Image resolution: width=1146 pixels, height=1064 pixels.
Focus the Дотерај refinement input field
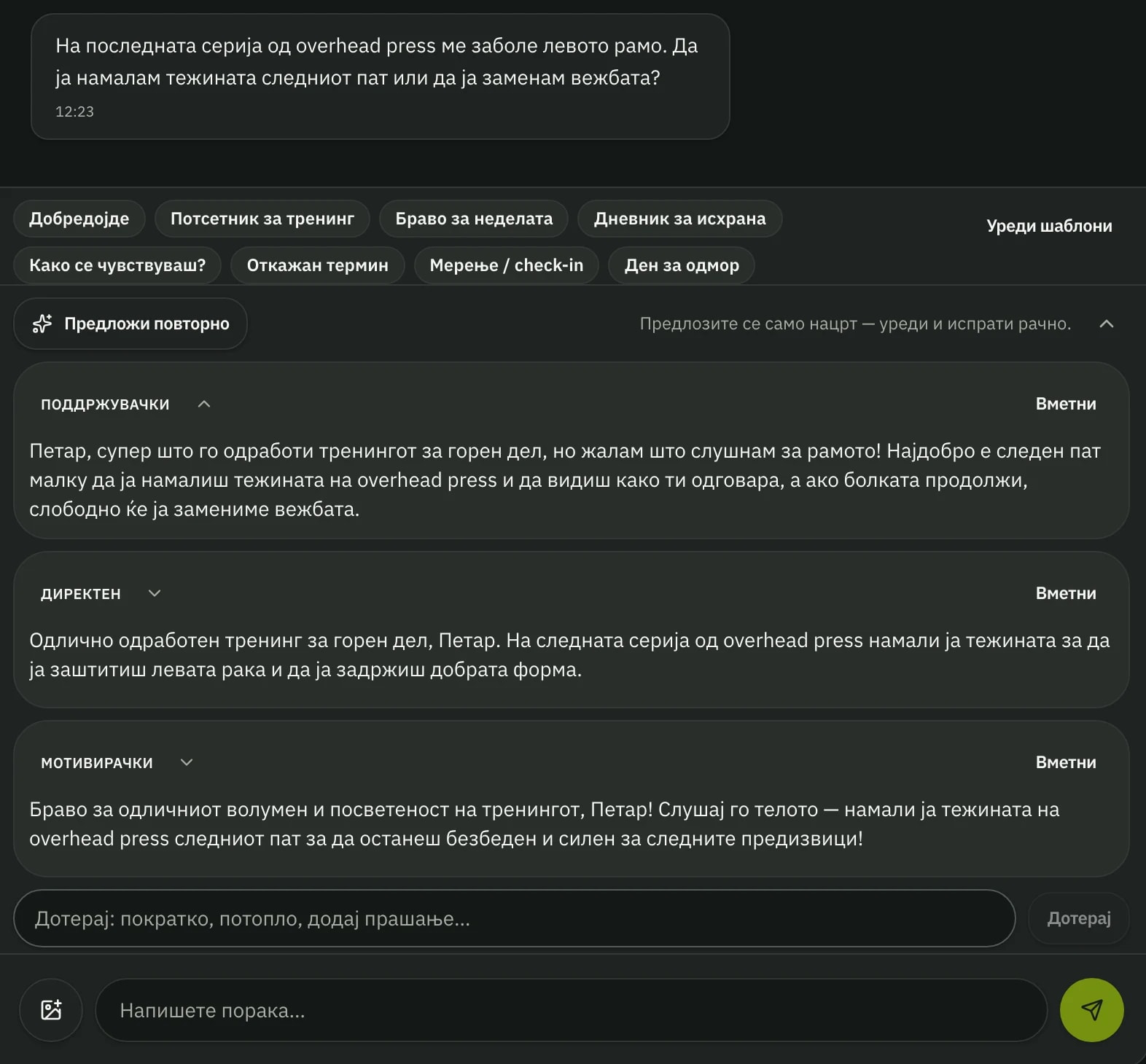[x=515, y=918]
